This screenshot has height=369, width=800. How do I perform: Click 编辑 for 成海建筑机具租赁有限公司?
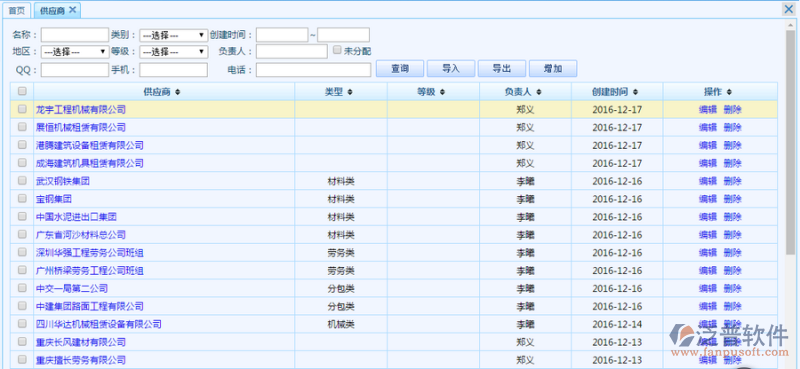coord(708,163)
